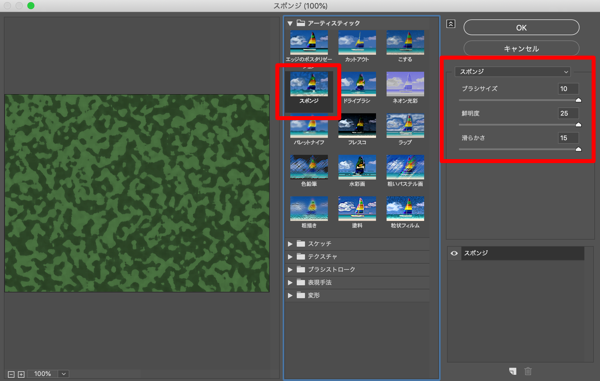This screenshot has height=381, width=600.
Task: Hide the スポンジ effect layer eye
Action: point(454,253)
